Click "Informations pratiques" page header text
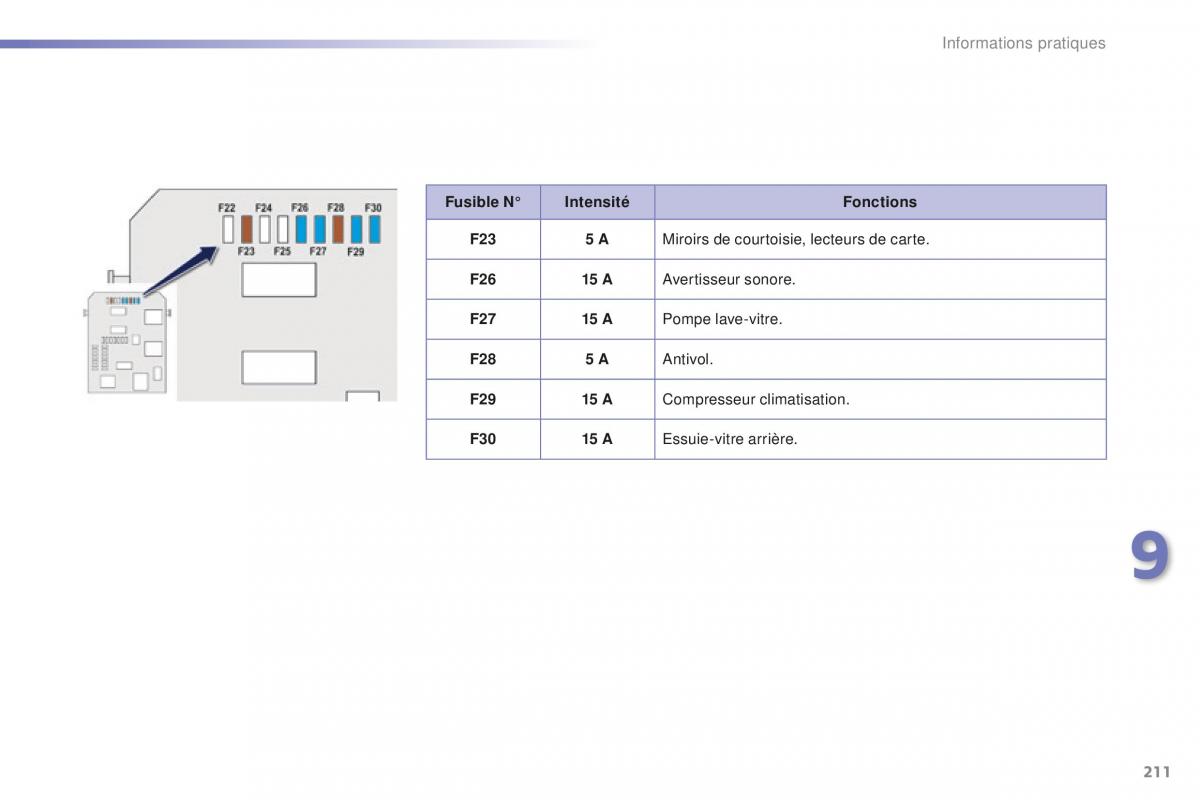 tap(1023, 43)
